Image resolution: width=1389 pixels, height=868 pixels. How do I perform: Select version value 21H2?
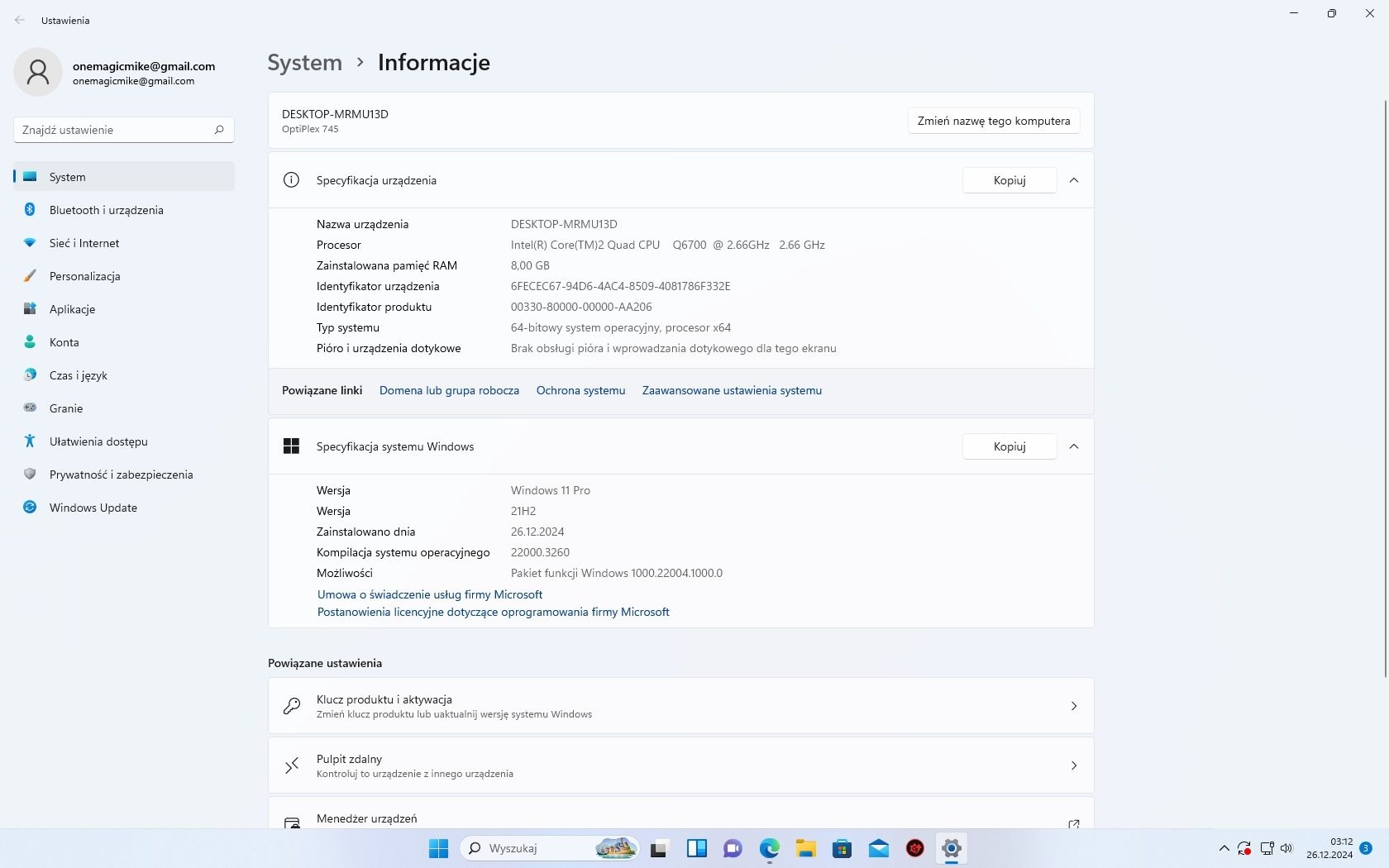523,511
